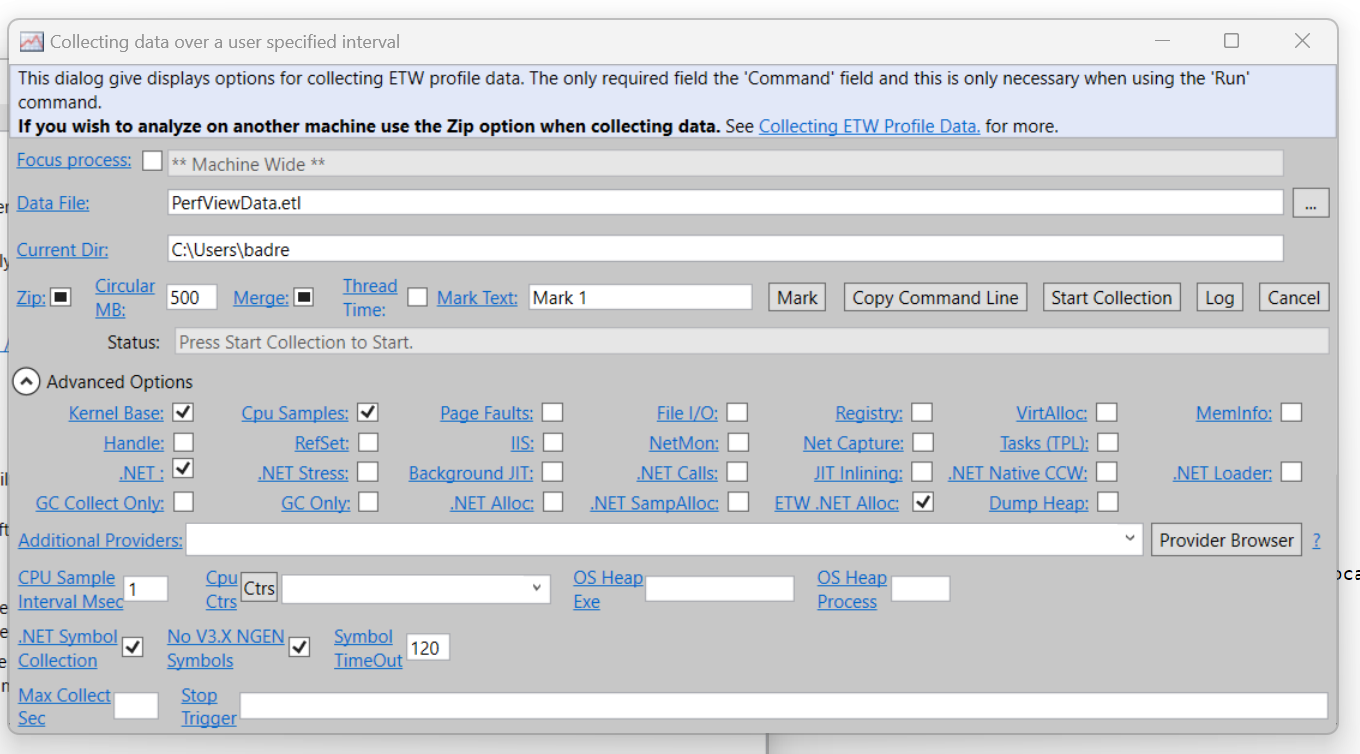This screenshot has width=1360, height=754.
Task: Click the OS Heap Process field
Action: point(920,589)
